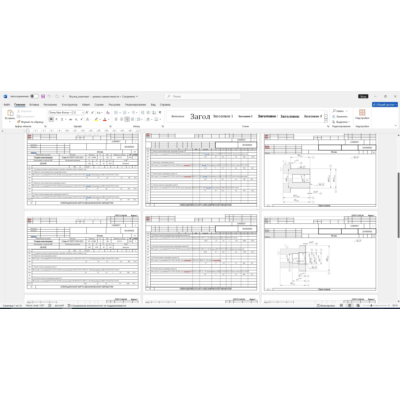The width and height of the screenshot is (400, 400).
Task: Click the red font color swatch
Action: pyautogui.click(x=105, y=119)
